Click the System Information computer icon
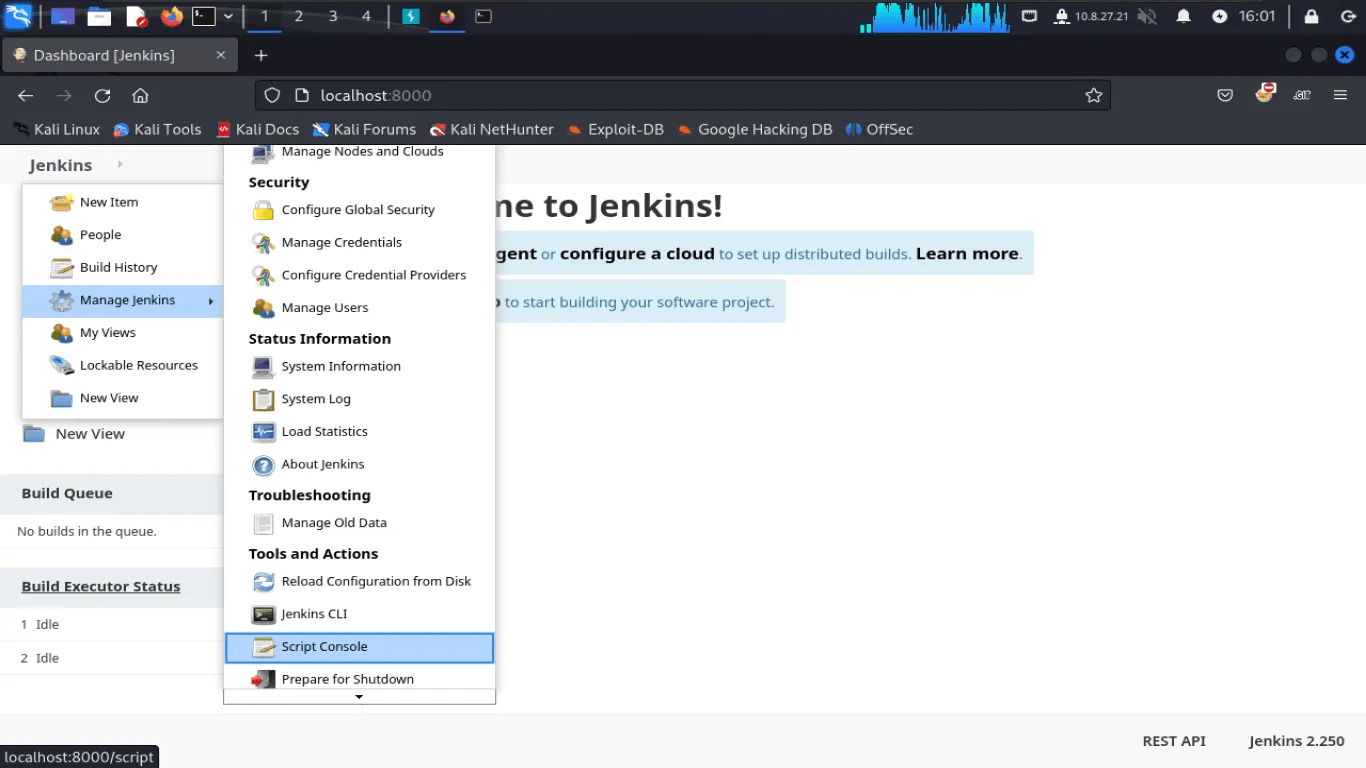Image resolution: width=1366 pixels, height=768 pixels. tap(263, 367)
